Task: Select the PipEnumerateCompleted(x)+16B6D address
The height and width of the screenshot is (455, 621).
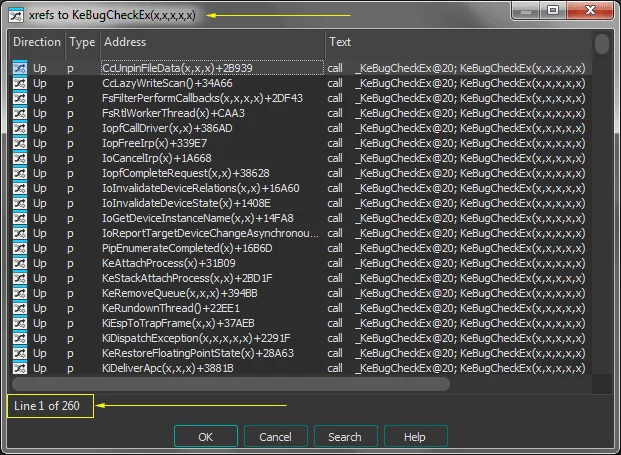Action: click(187, 248)
